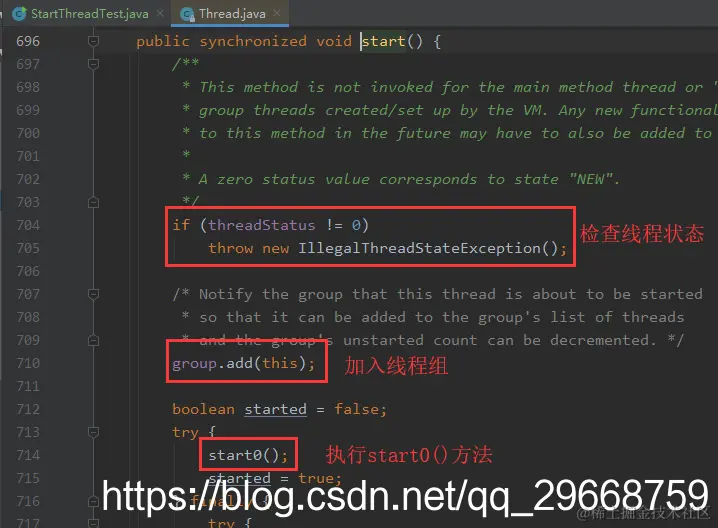
Task: Click the 'throw' keyword on line 705
Action: (x=230, y=248)
